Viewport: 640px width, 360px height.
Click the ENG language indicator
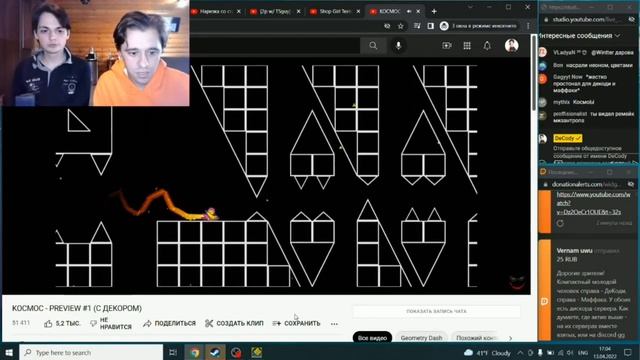coord(583,353)
